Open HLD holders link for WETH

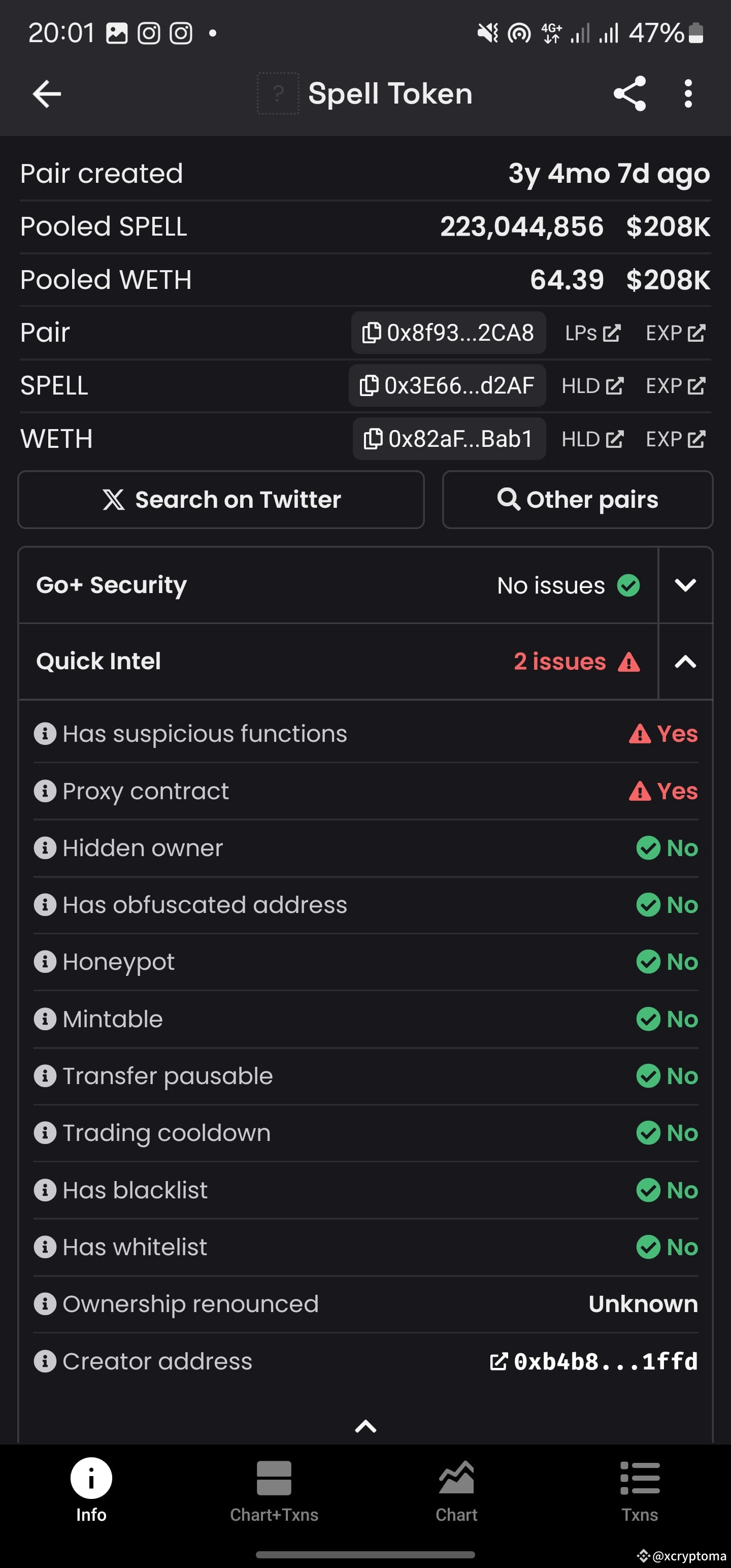point(591,438)
